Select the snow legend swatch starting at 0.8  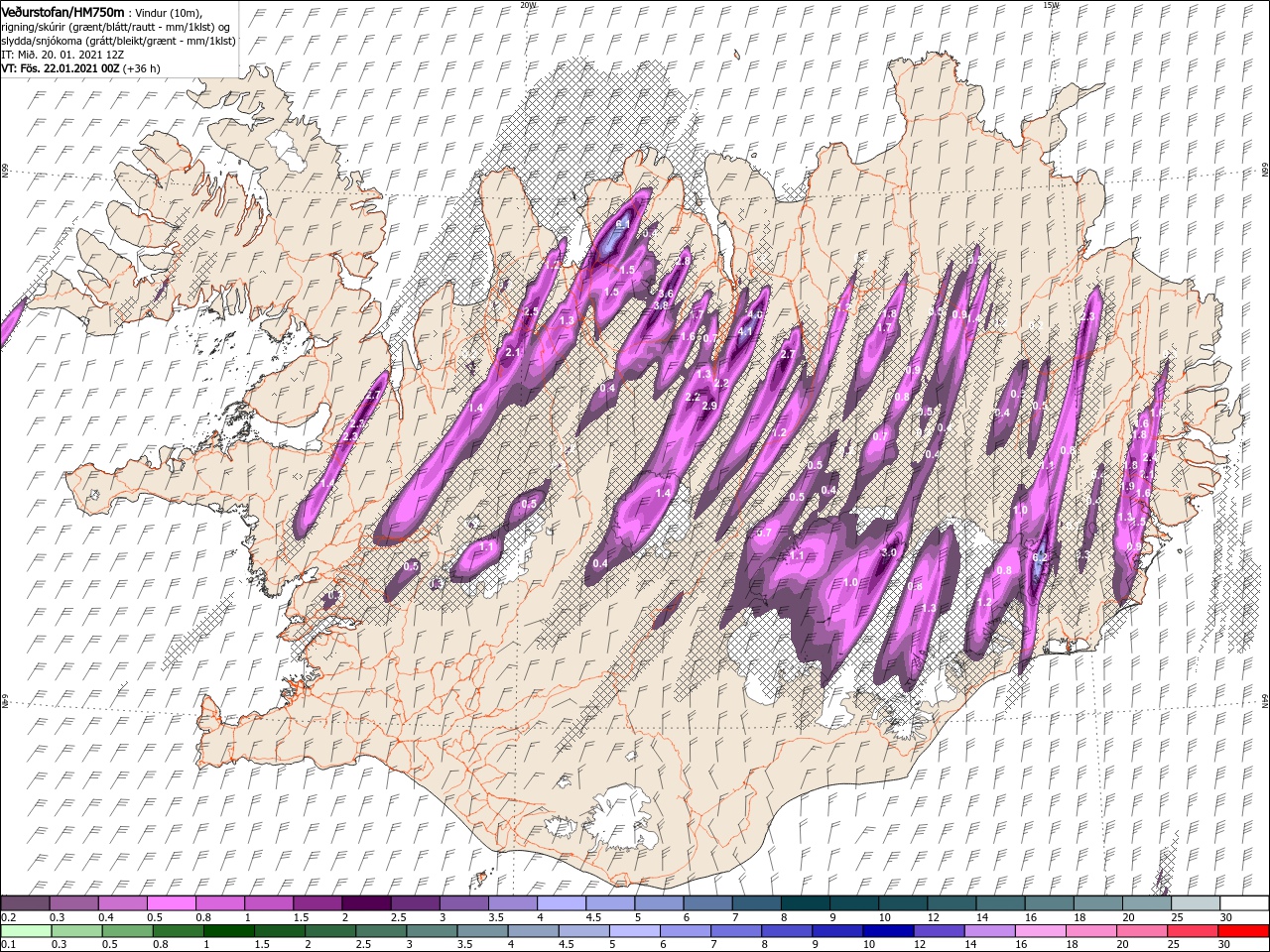pyautogui.click(x=219, y=902)
